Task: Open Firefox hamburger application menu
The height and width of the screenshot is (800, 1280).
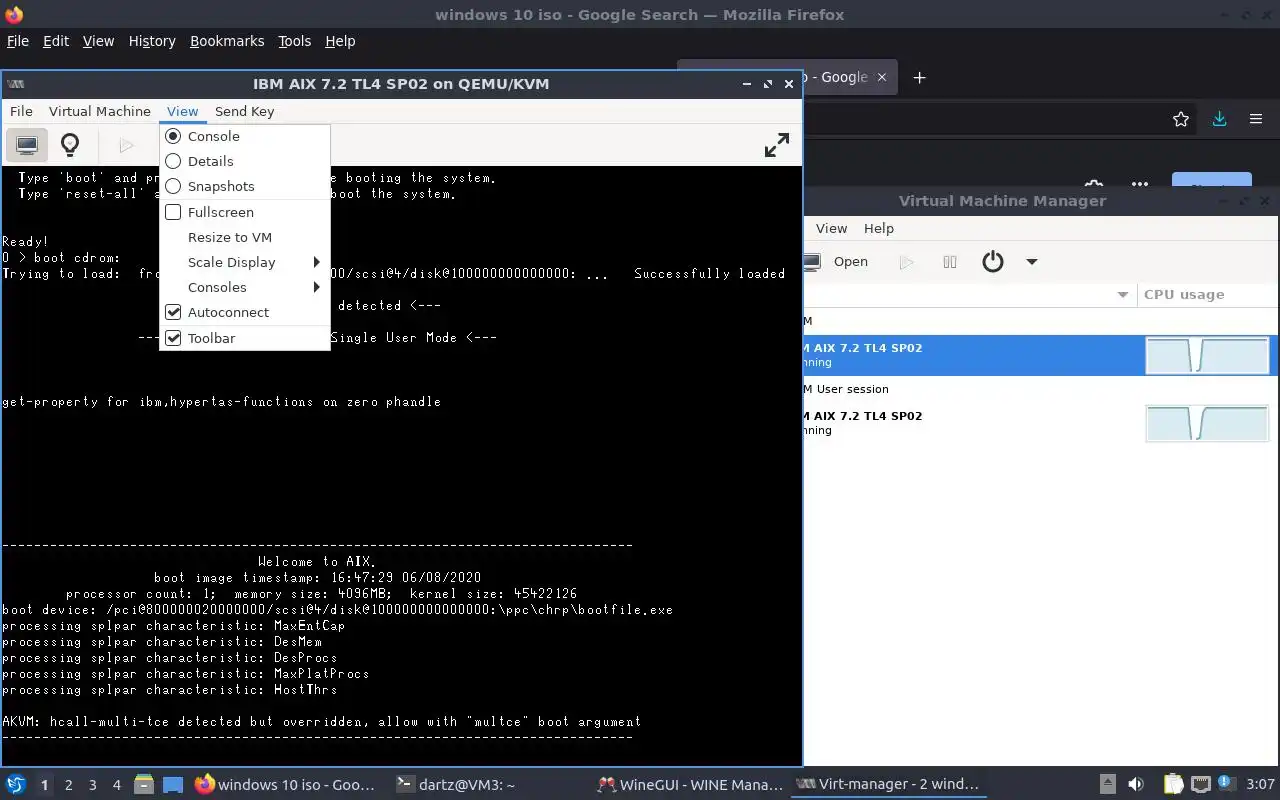Action: (x=1256, y=119)
